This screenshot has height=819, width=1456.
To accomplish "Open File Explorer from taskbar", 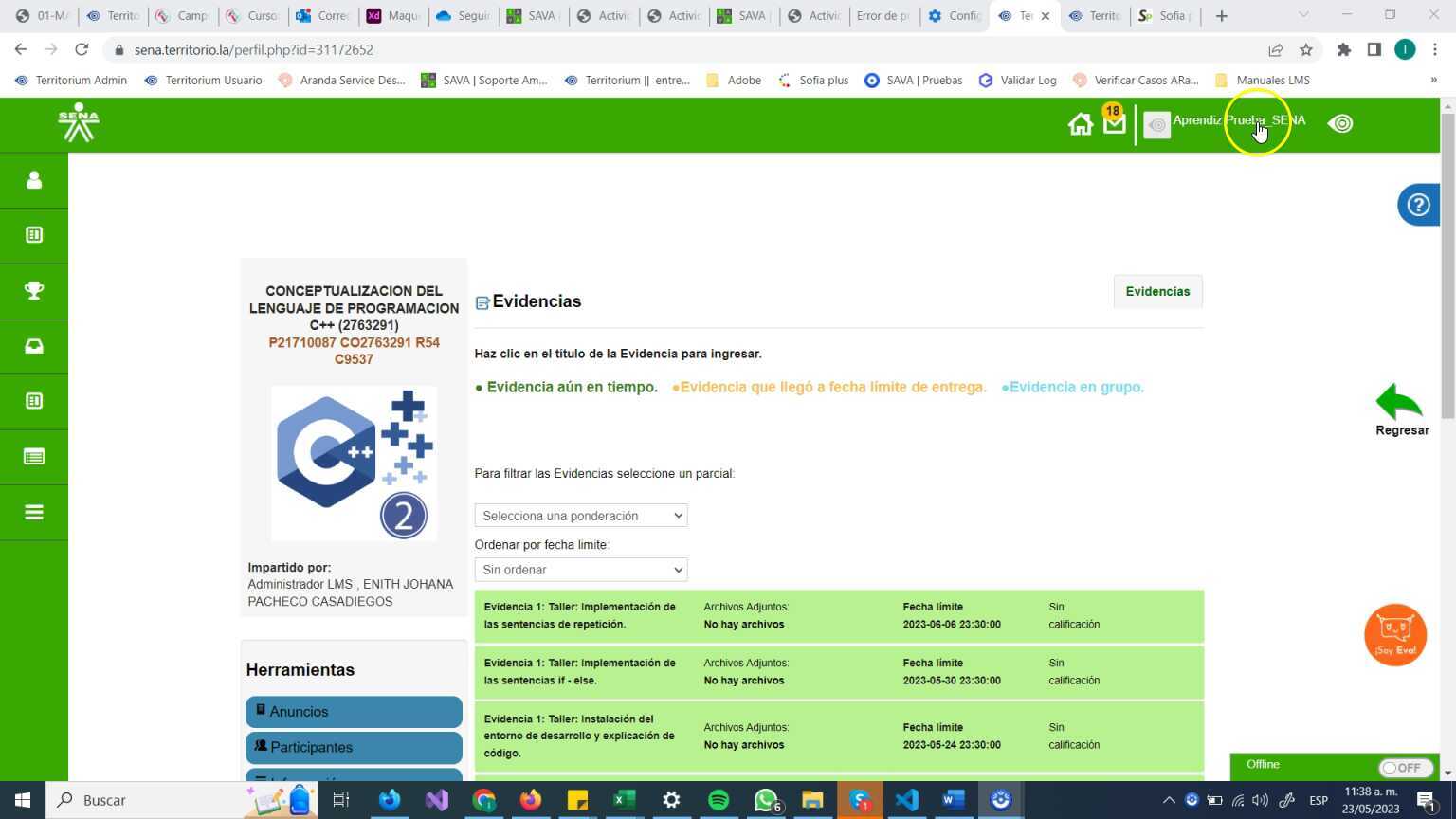I will tap(812, 800).
